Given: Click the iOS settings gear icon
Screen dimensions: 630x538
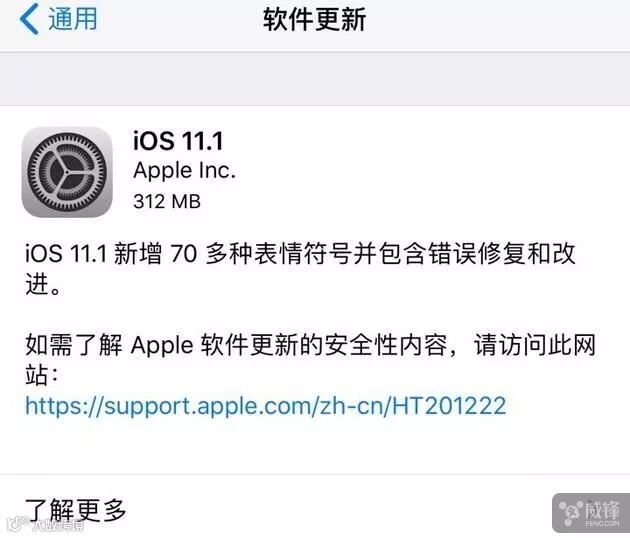Looking at the screenshot, I should pyautogui.click(x=67, y=172).
